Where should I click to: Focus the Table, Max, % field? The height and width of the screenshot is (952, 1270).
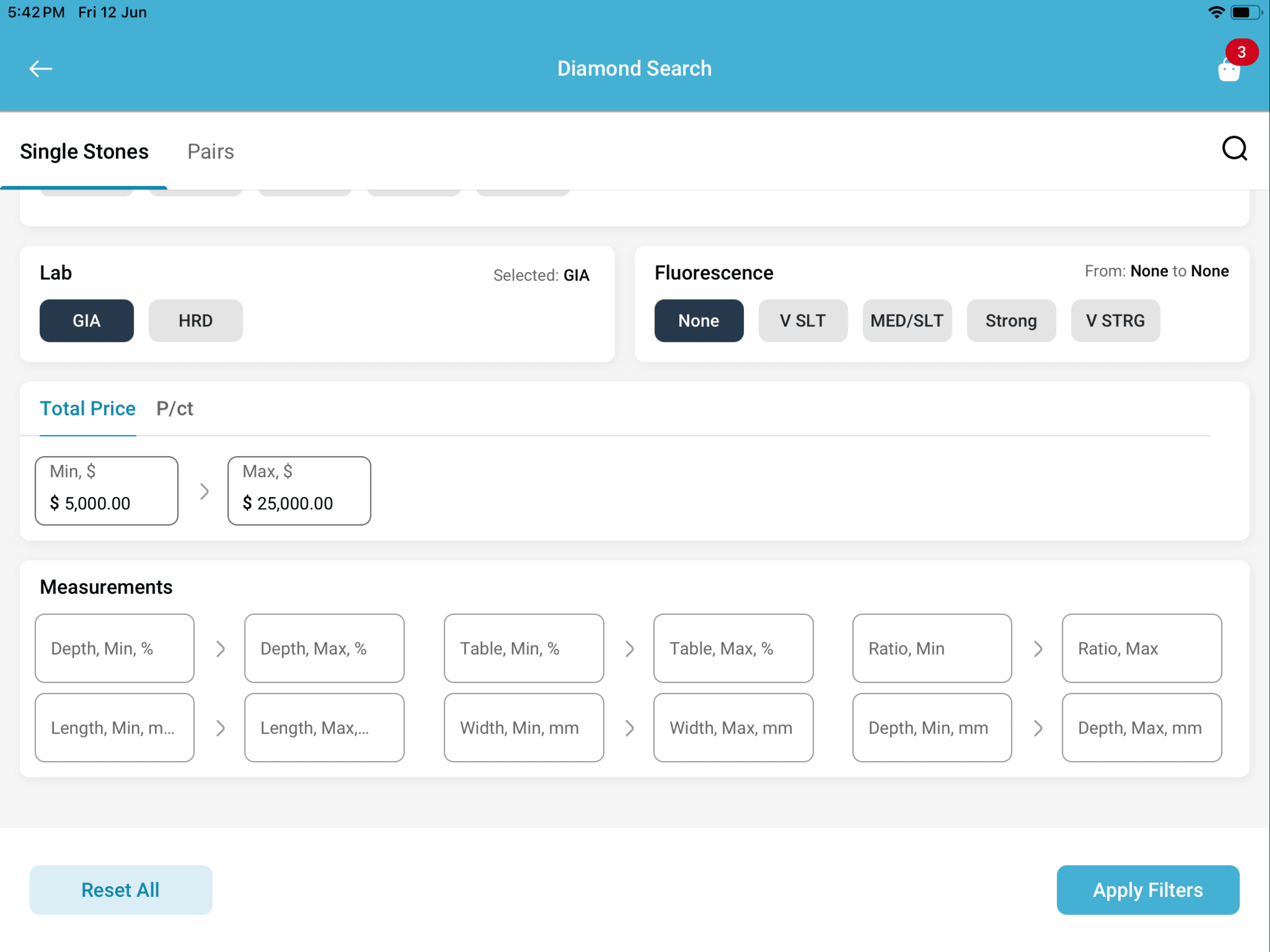click(733, 648)
